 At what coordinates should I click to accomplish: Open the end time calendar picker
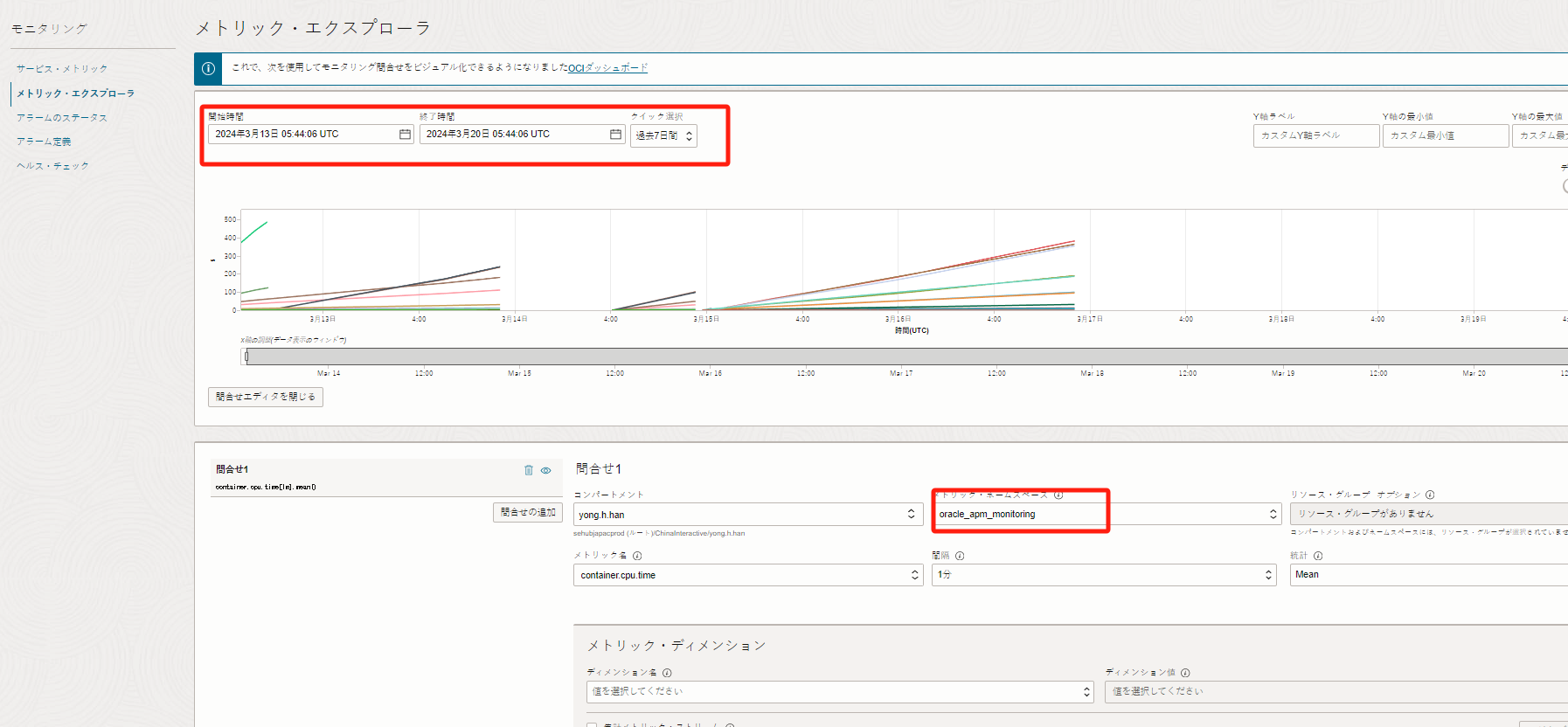(x=615, y=135)
